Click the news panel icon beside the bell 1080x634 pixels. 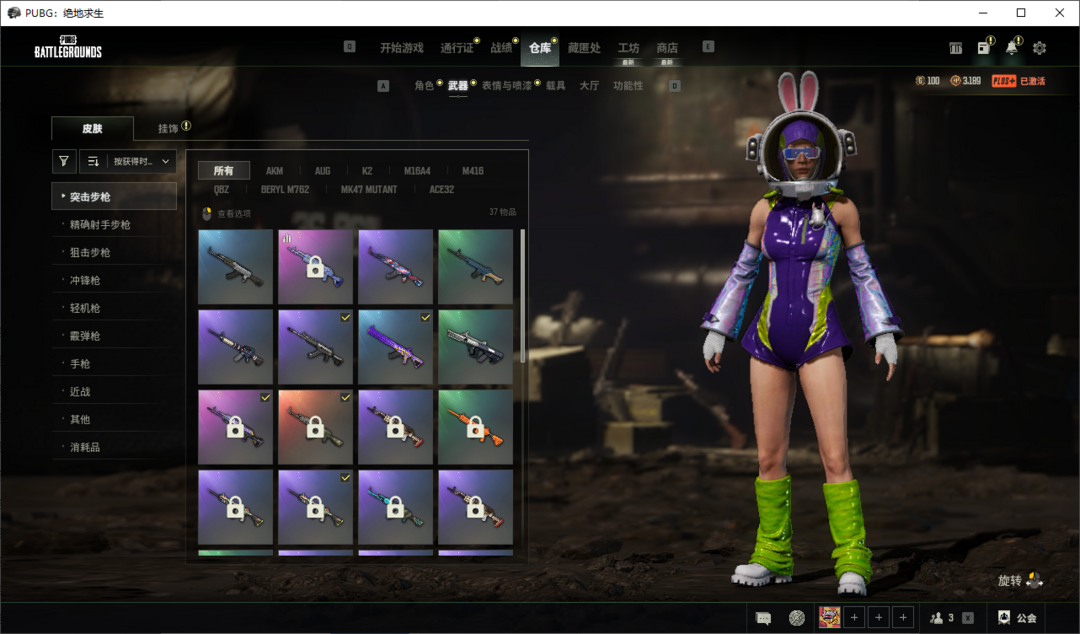tap(984, 48)
